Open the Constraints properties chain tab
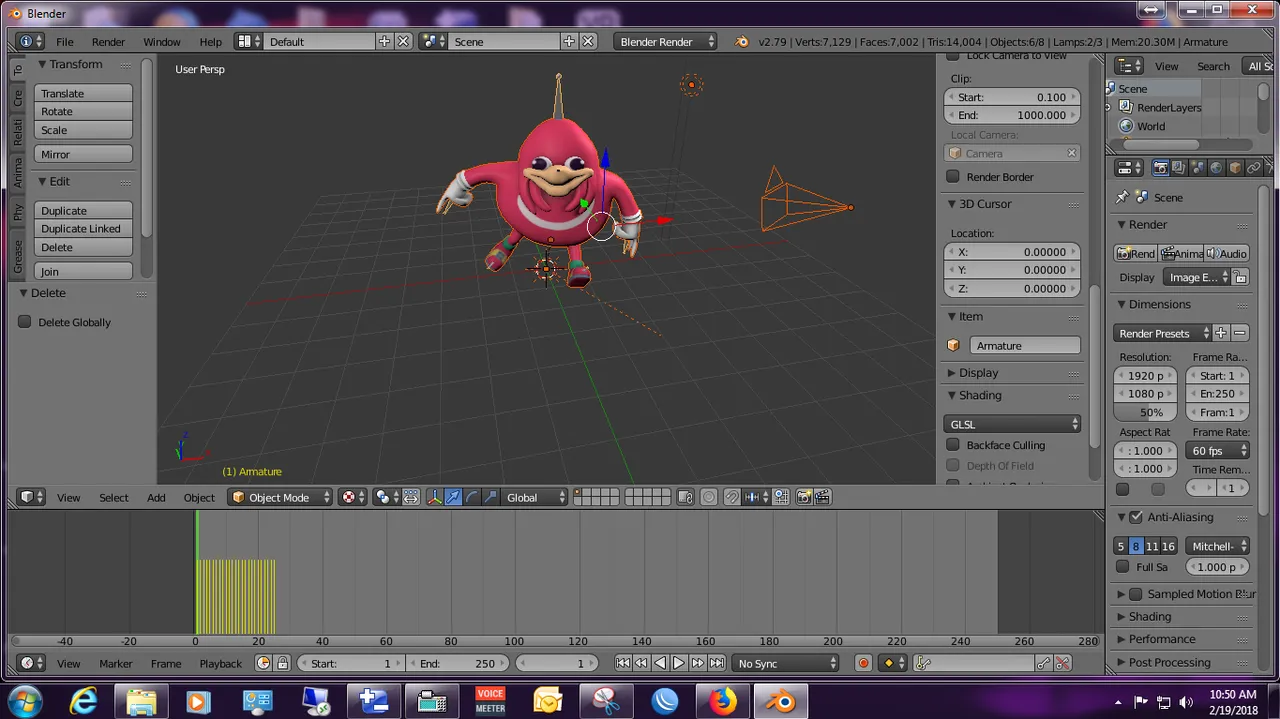 1254,168
